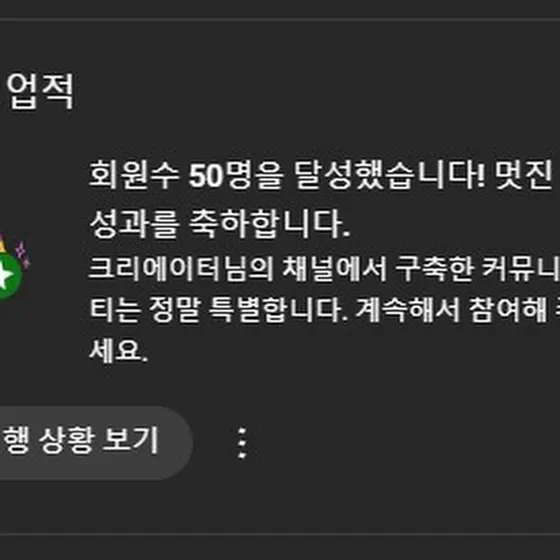Click the green achievement badge icon
560x560 pixels.
pyautogui.click(x=10, y=275)
